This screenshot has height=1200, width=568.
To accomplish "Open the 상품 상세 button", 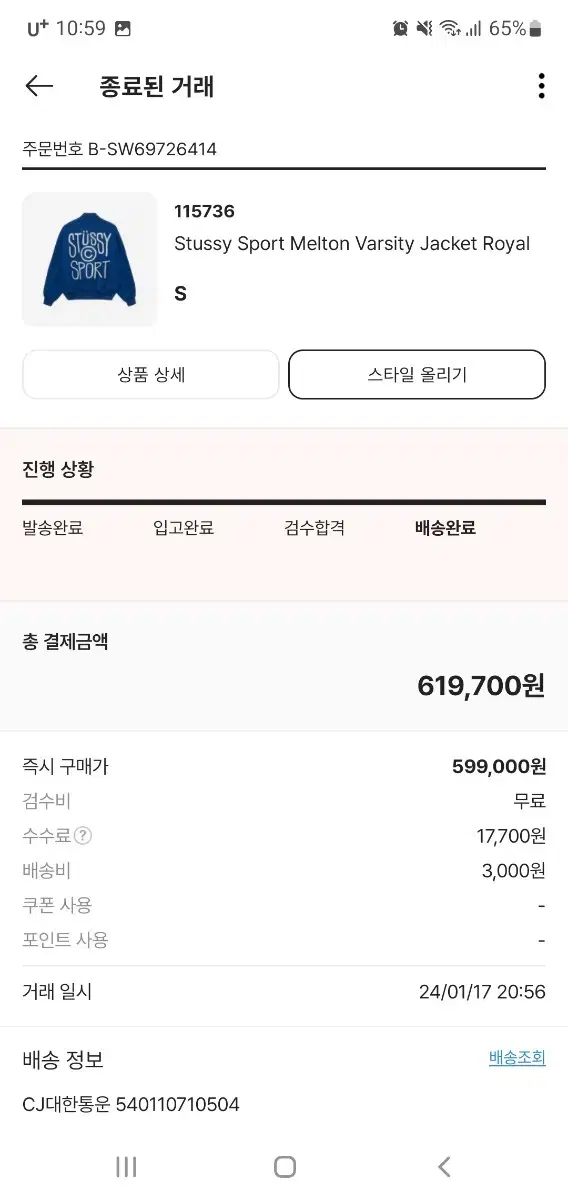I will (151, 375).
